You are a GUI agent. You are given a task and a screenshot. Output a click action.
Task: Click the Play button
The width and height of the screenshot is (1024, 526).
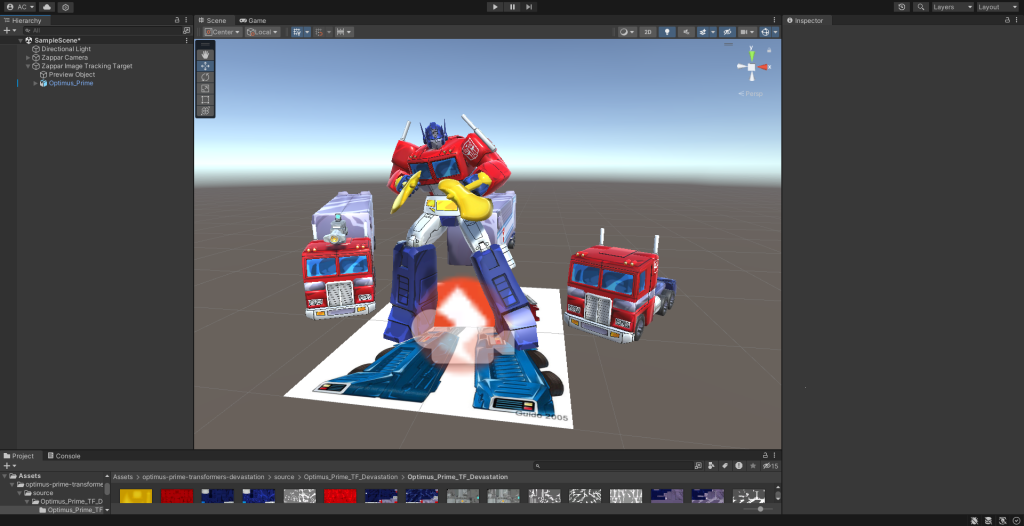495,7
